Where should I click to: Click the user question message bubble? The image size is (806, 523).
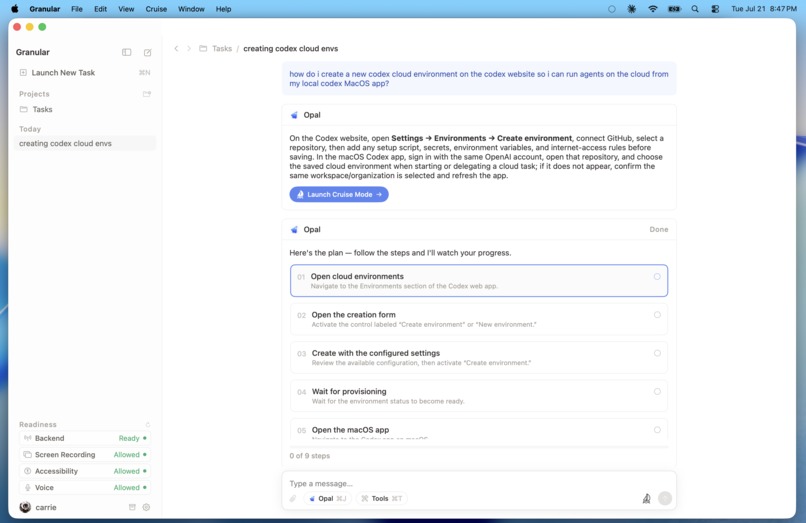click(x=479, y=79)
